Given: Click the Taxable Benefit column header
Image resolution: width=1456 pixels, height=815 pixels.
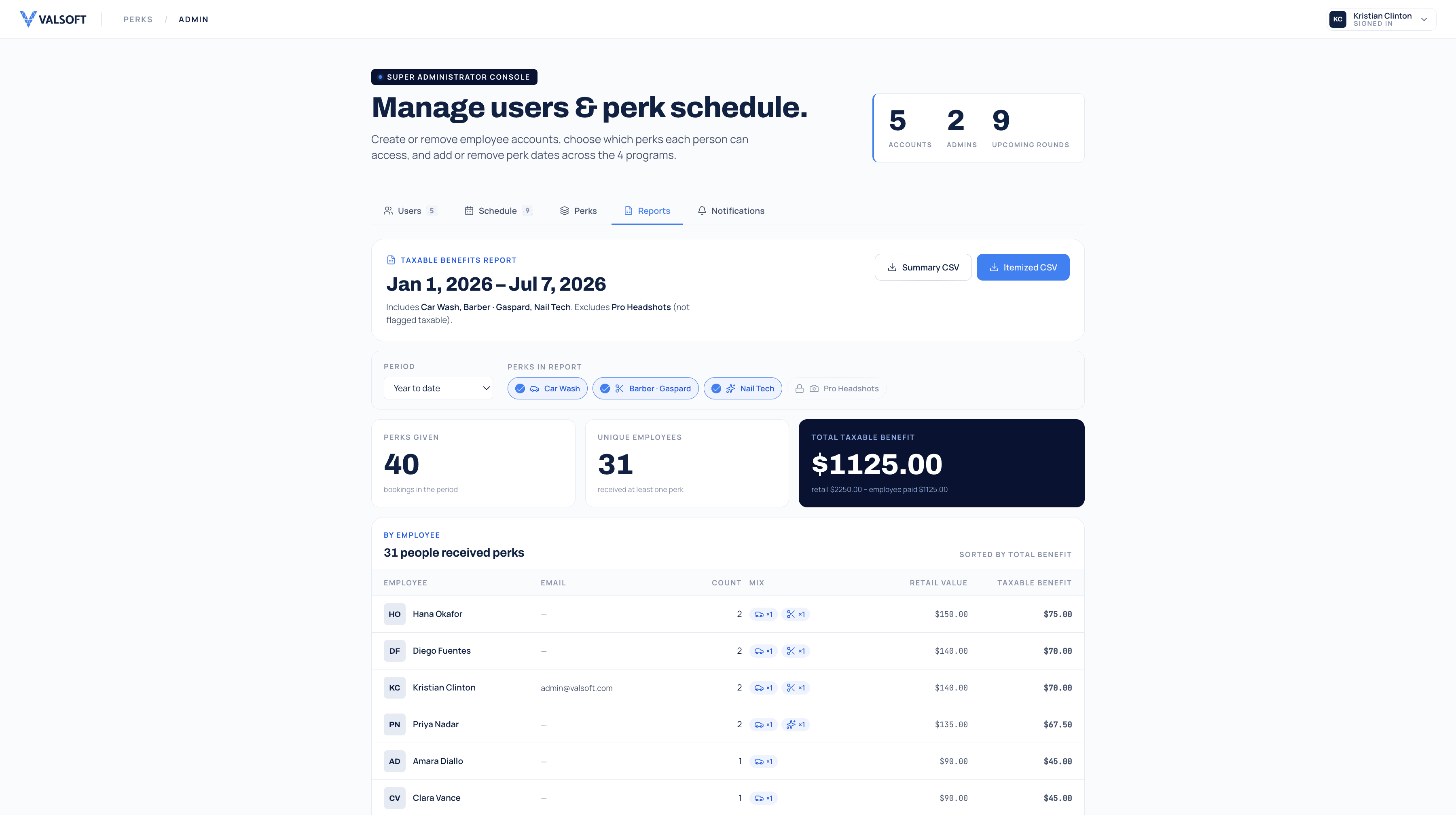Looking at the screenshot, I should click(1034, 582).
